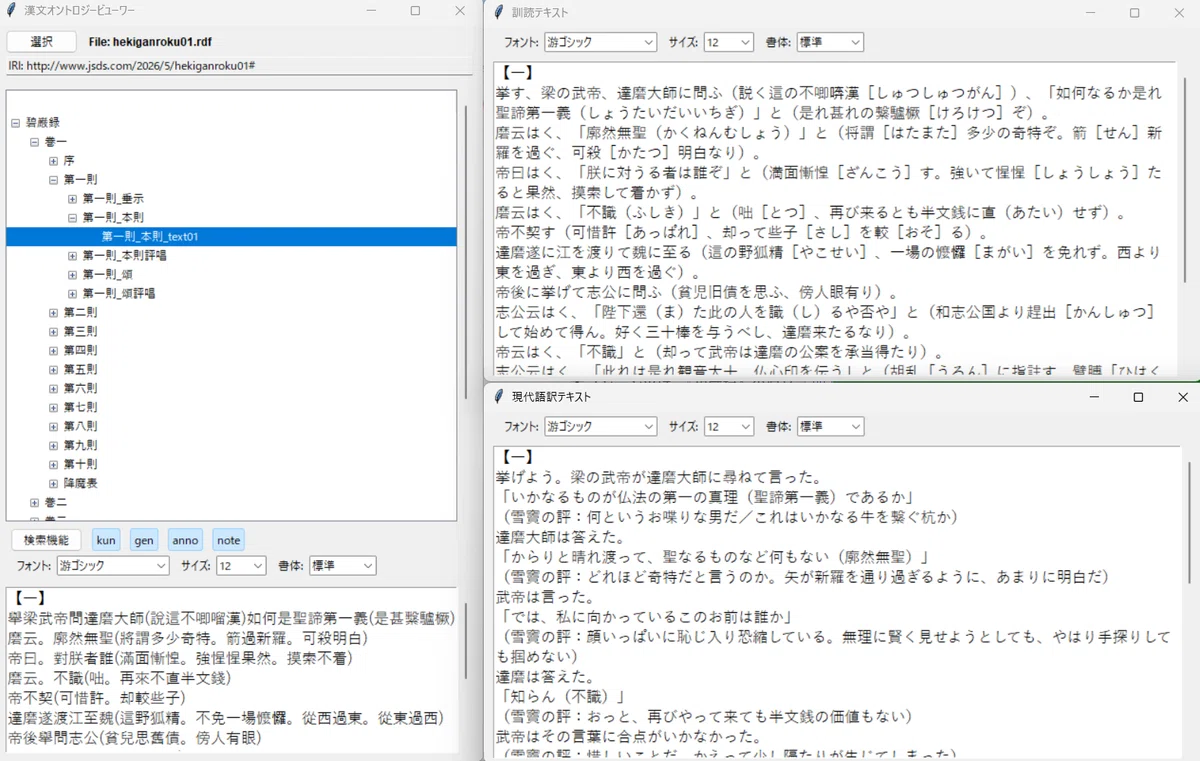1200x761 pixels.
Task: Open font dropdown in 訓読テキスト window
Action: [600, 42]
